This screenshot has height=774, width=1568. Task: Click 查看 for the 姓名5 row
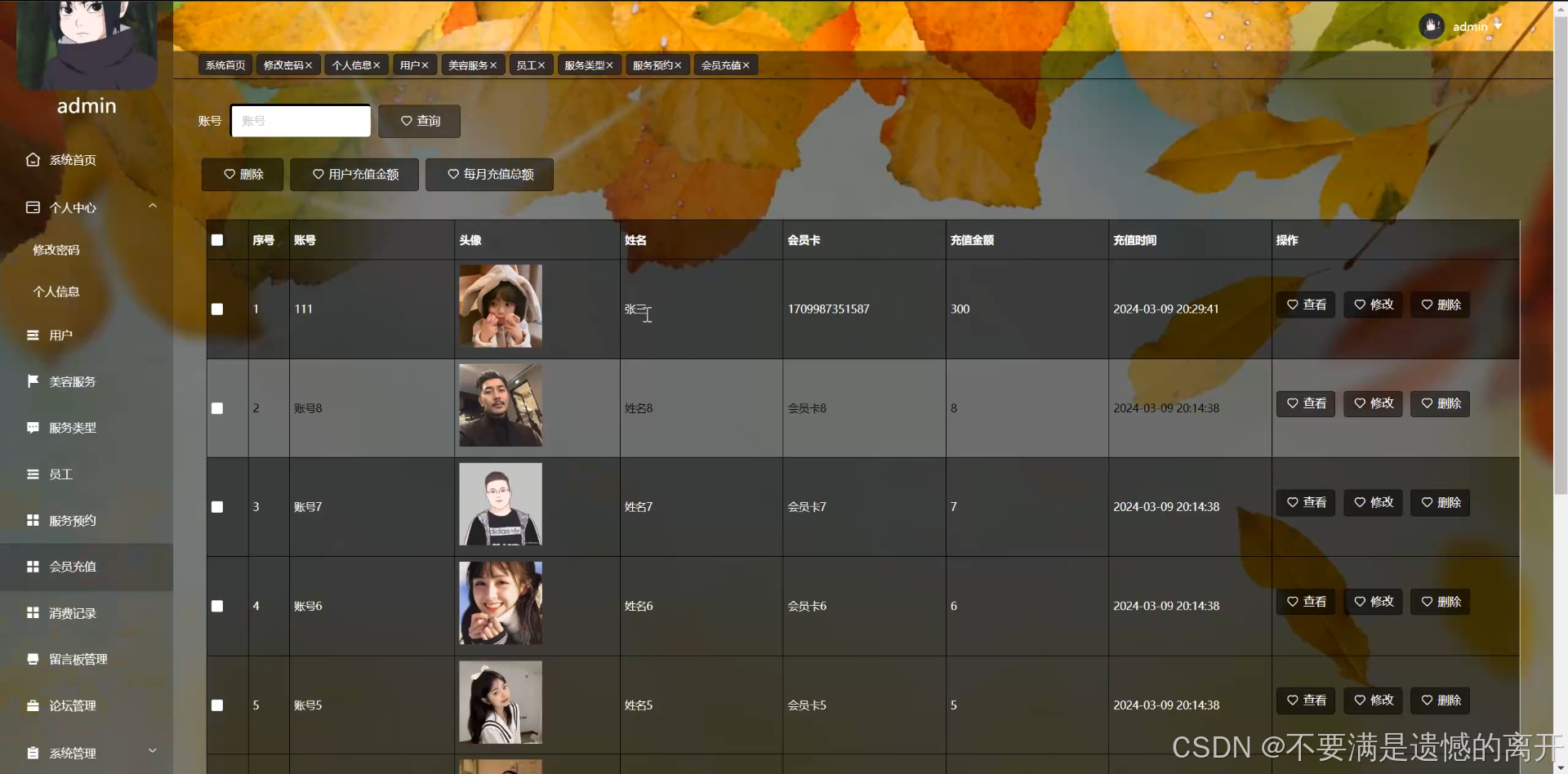click(x=1306, y=701)
